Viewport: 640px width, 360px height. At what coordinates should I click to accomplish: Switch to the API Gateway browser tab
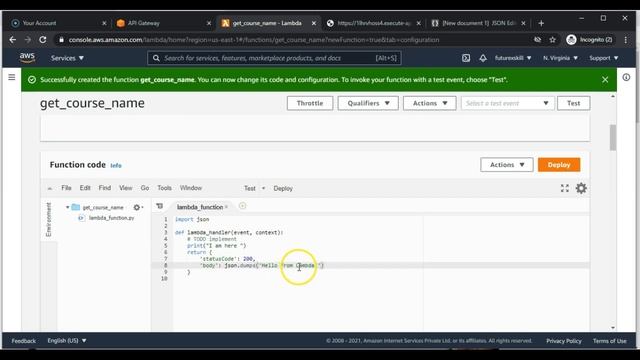click(162, 23)
